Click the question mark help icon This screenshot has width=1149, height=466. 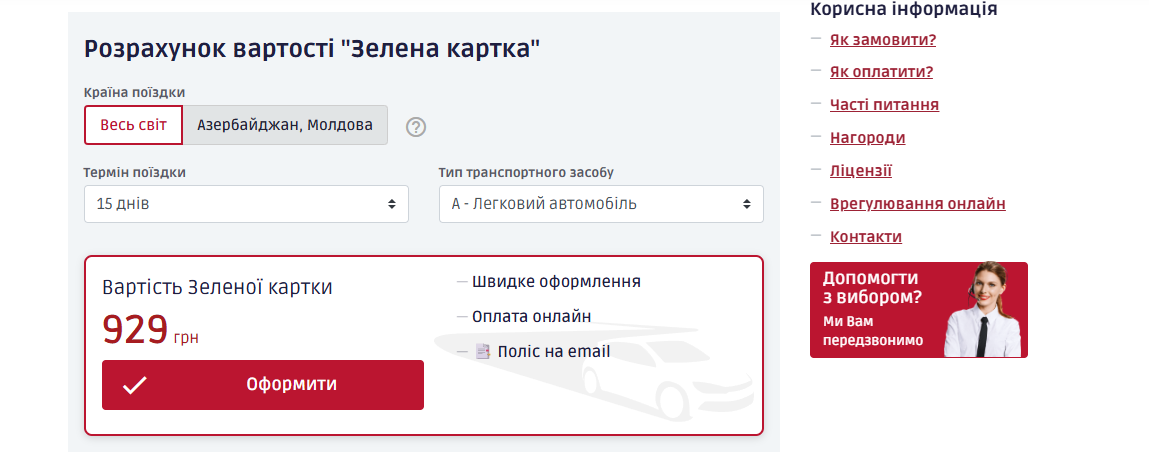tap(416, 127)
